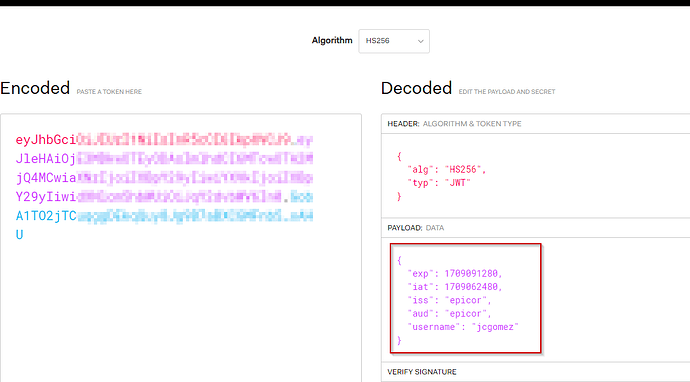Click the "alg": "HS256" header line
The image size is (690, 382).
446,169
